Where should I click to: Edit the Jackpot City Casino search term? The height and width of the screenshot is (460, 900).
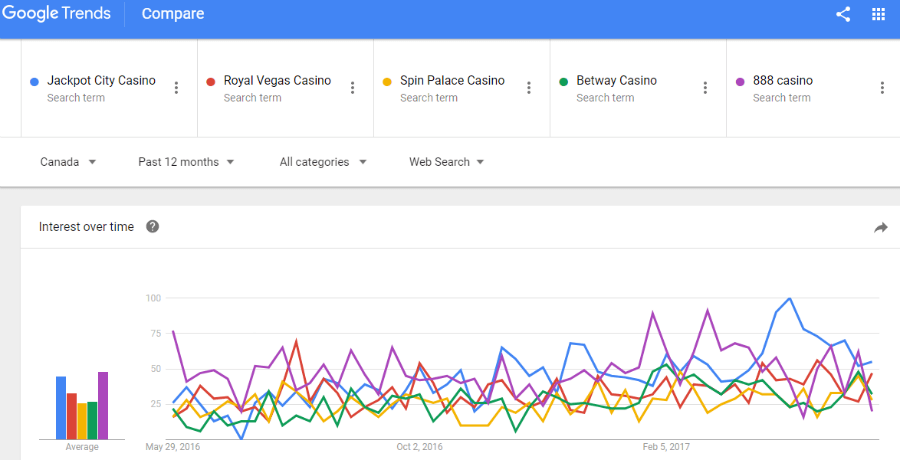coord(101,80)
